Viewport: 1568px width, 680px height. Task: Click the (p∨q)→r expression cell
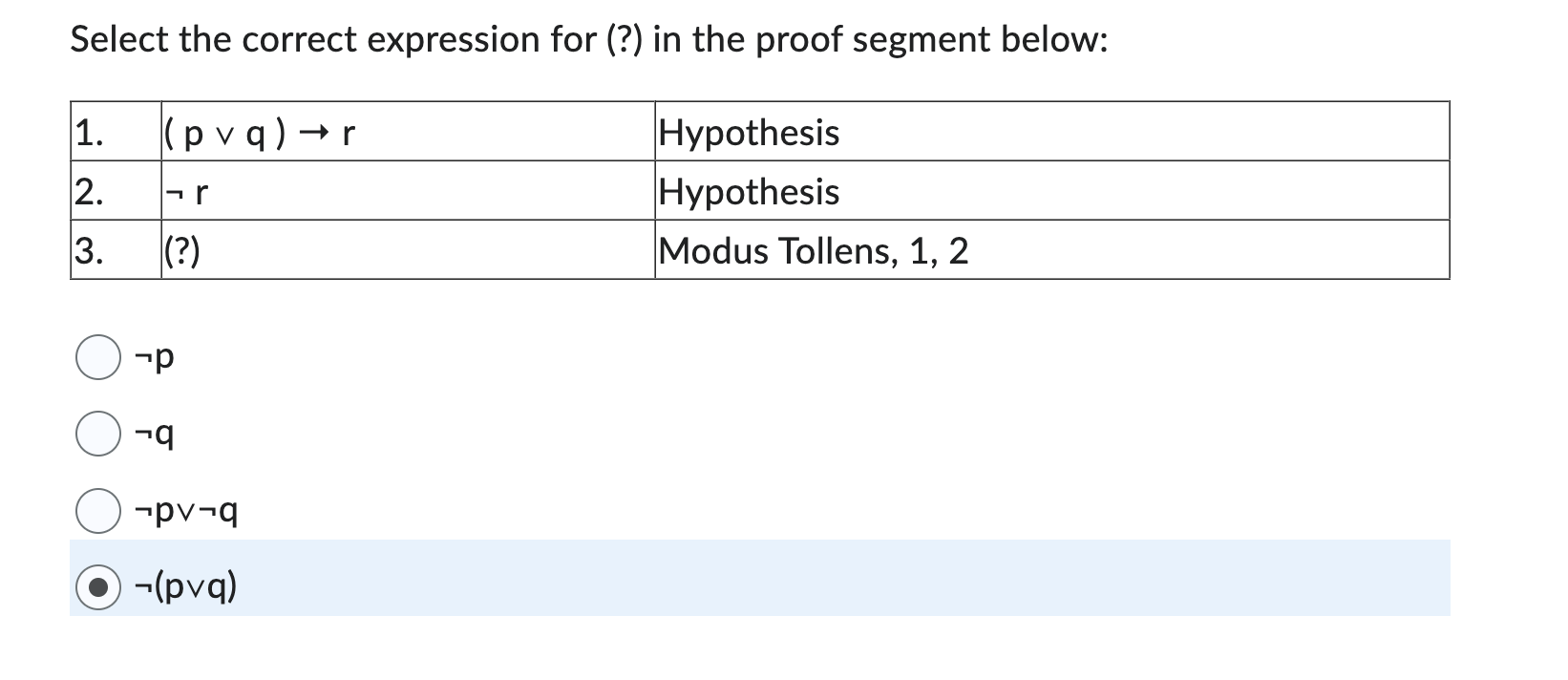click(258, 132)
